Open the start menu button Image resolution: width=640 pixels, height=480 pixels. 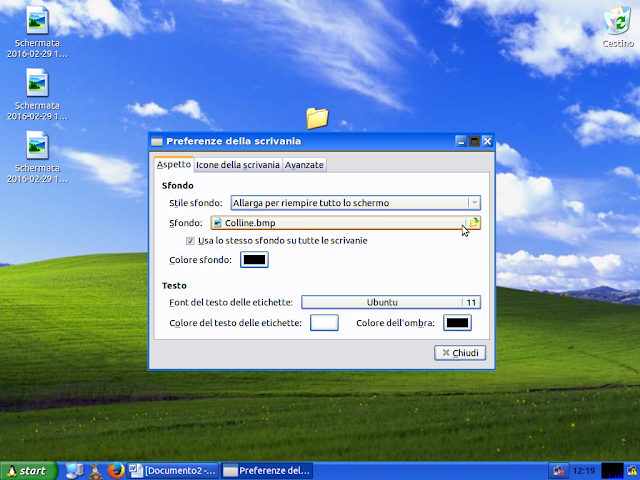pyautogui.click(x=29, y=471)
